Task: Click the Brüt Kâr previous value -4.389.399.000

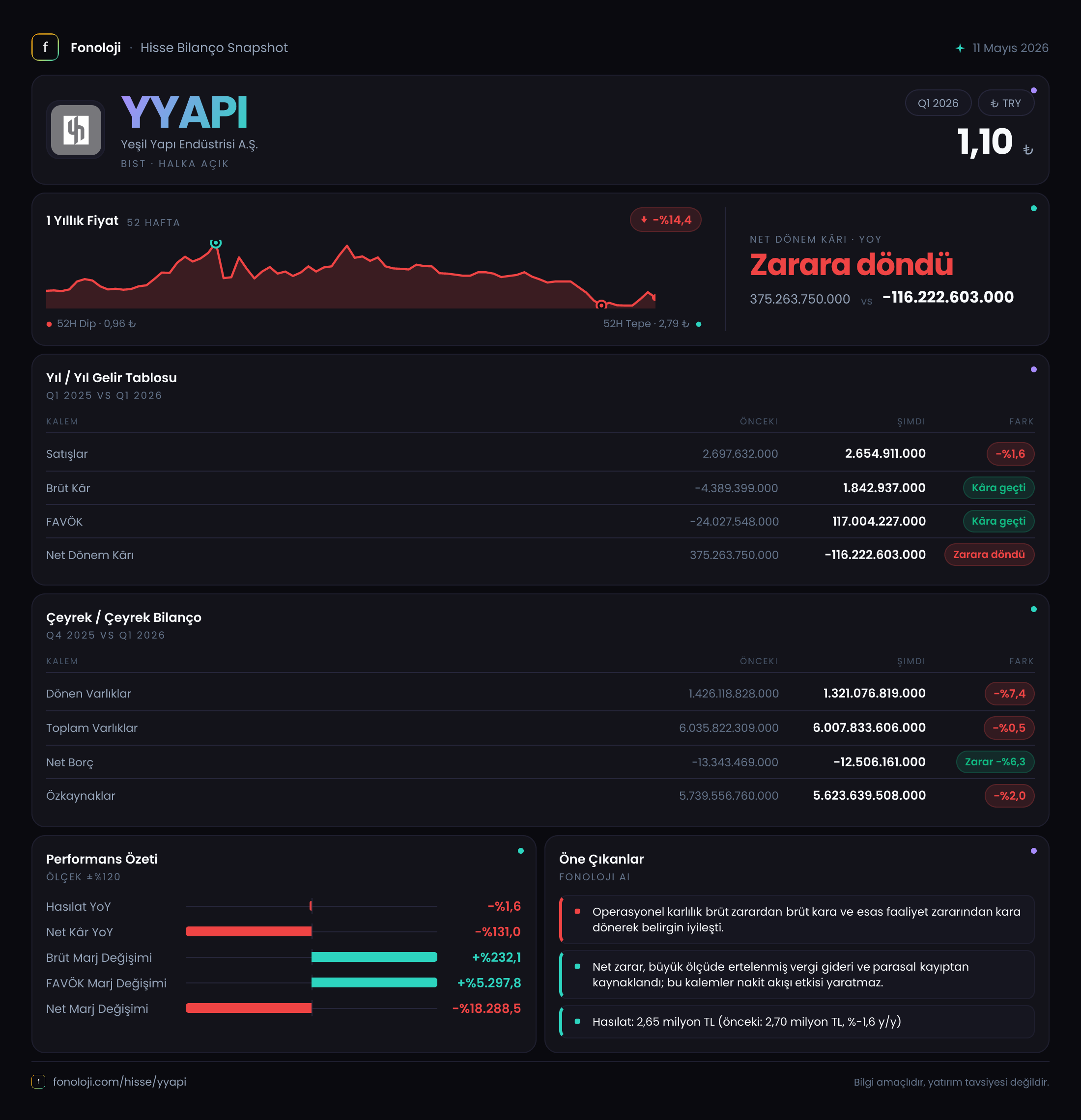Action: [x=736, y=488]
